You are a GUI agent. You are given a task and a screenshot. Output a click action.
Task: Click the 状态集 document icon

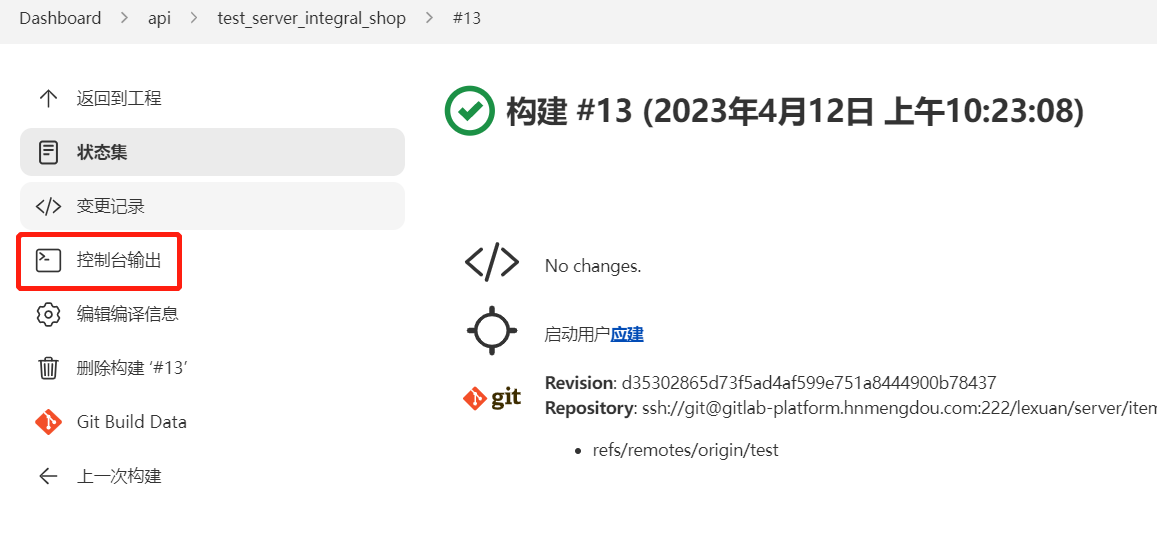coord(48,152)
